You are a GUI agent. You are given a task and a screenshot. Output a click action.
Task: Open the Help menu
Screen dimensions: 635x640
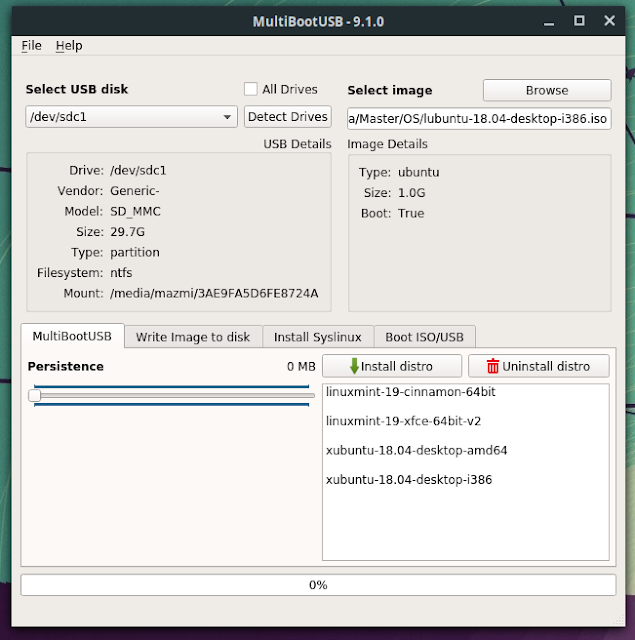pos(69,46)
